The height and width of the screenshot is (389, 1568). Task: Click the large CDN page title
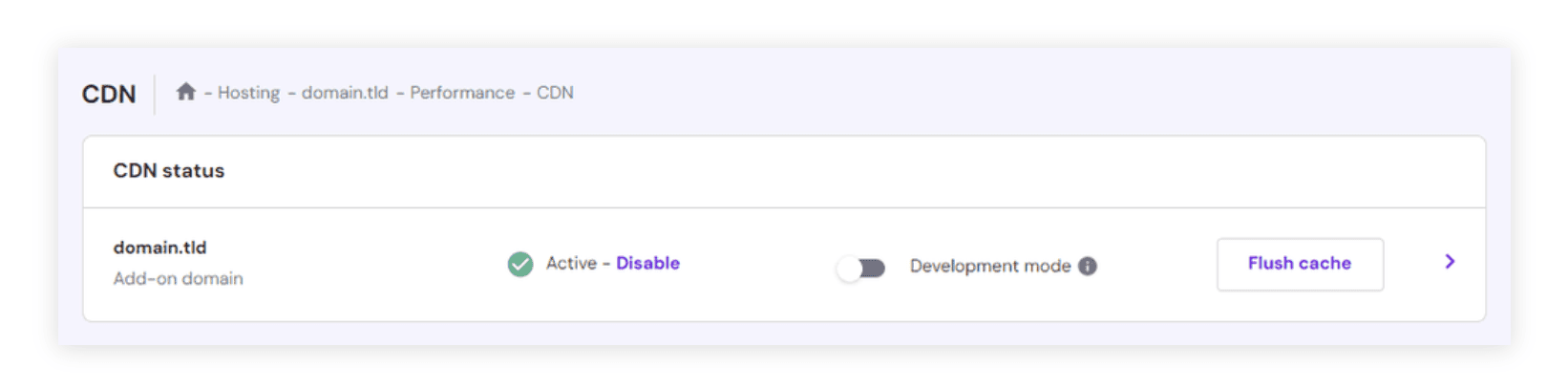109,94
